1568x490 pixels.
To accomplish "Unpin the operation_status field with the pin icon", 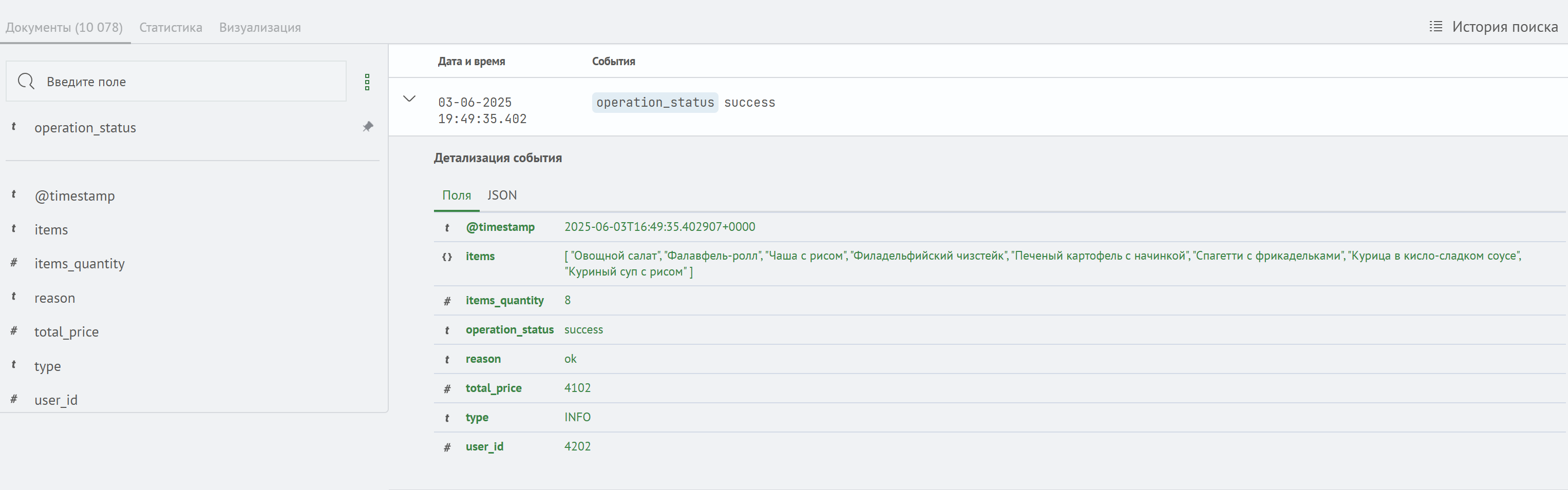I will pyautogui.click(x=368, y=126).
